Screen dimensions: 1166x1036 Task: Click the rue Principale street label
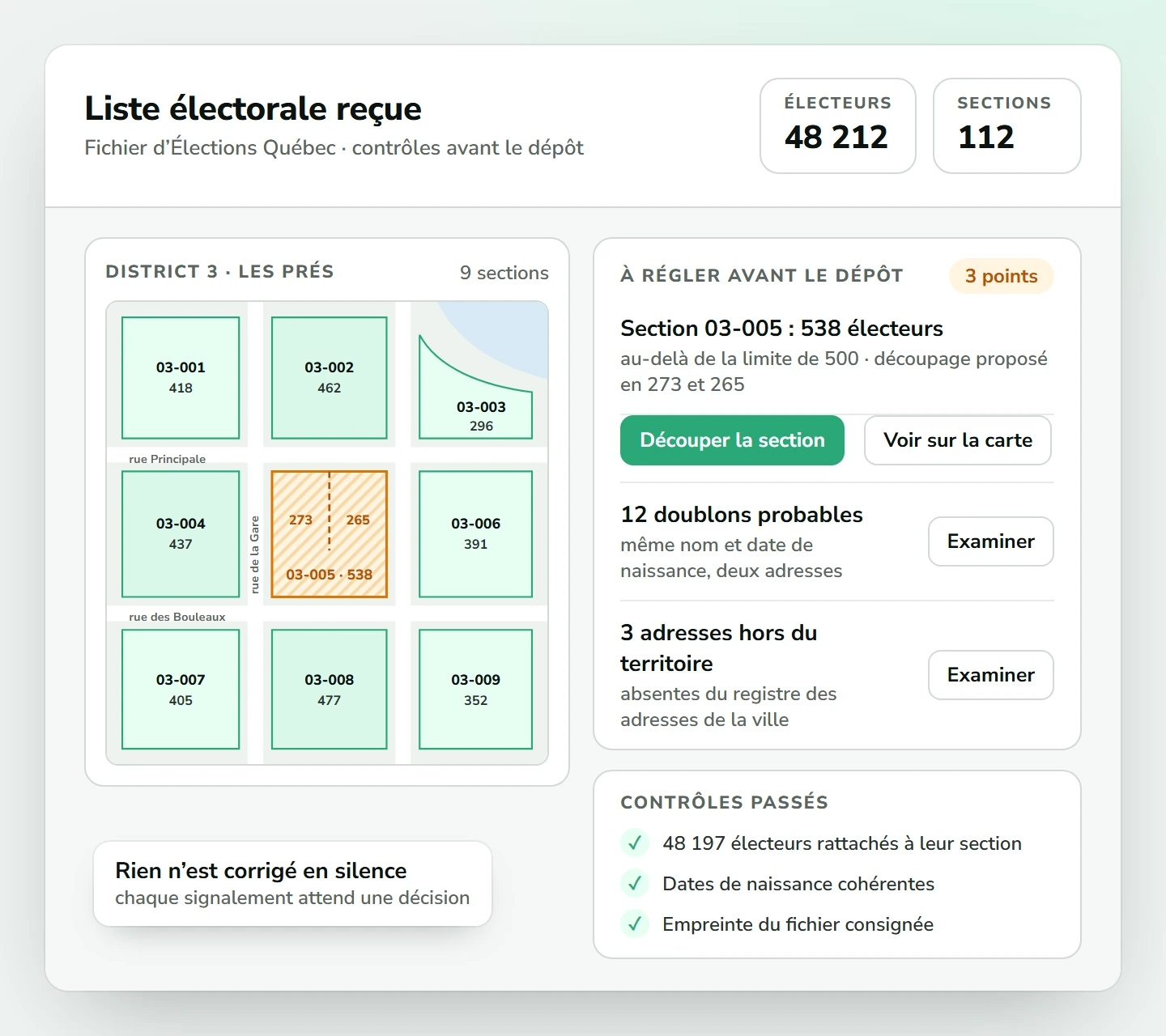pos(168,459)
